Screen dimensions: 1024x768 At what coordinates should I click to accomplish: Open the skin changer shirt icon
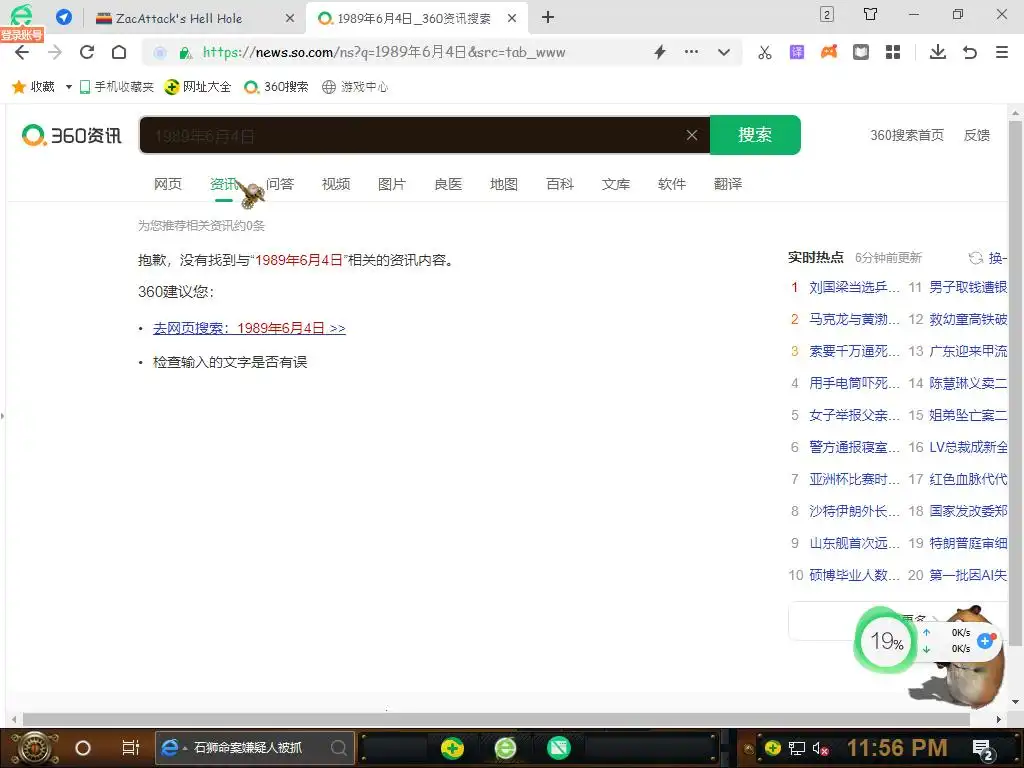871,14
